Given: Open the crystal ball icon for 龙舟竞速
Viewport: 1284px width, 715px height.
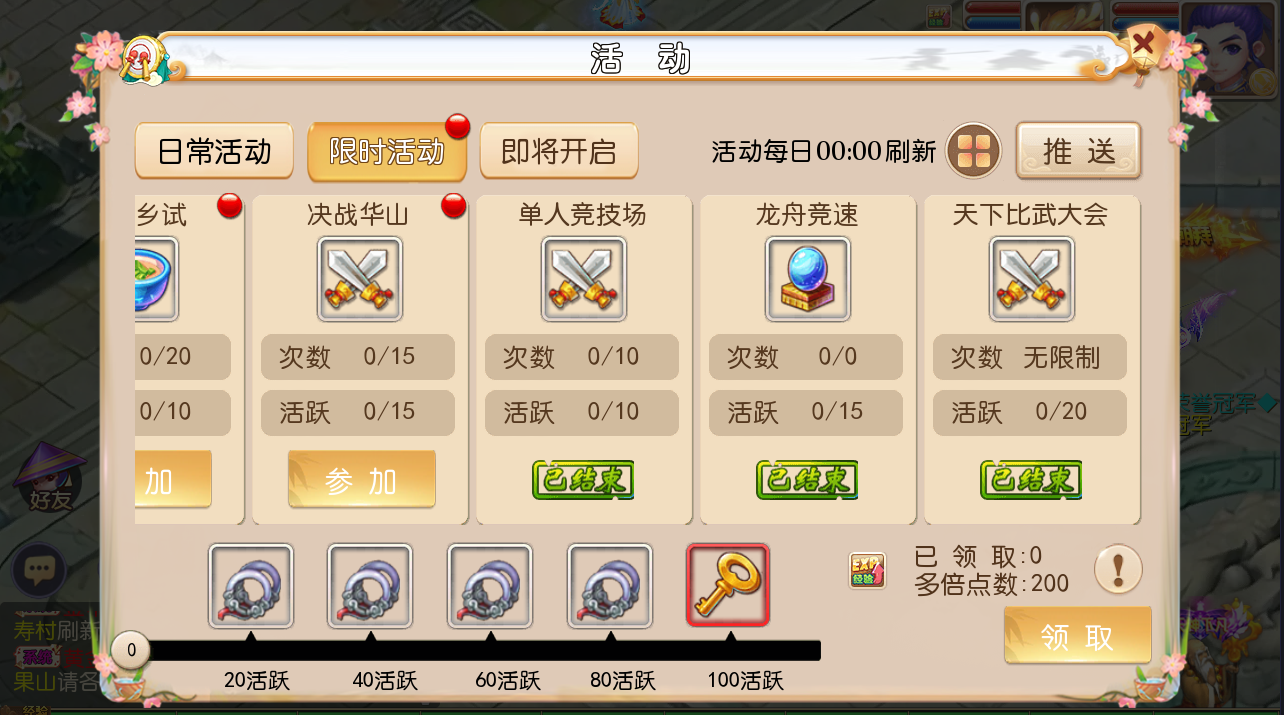Looking at the screenshot, I should pos(808,279).
